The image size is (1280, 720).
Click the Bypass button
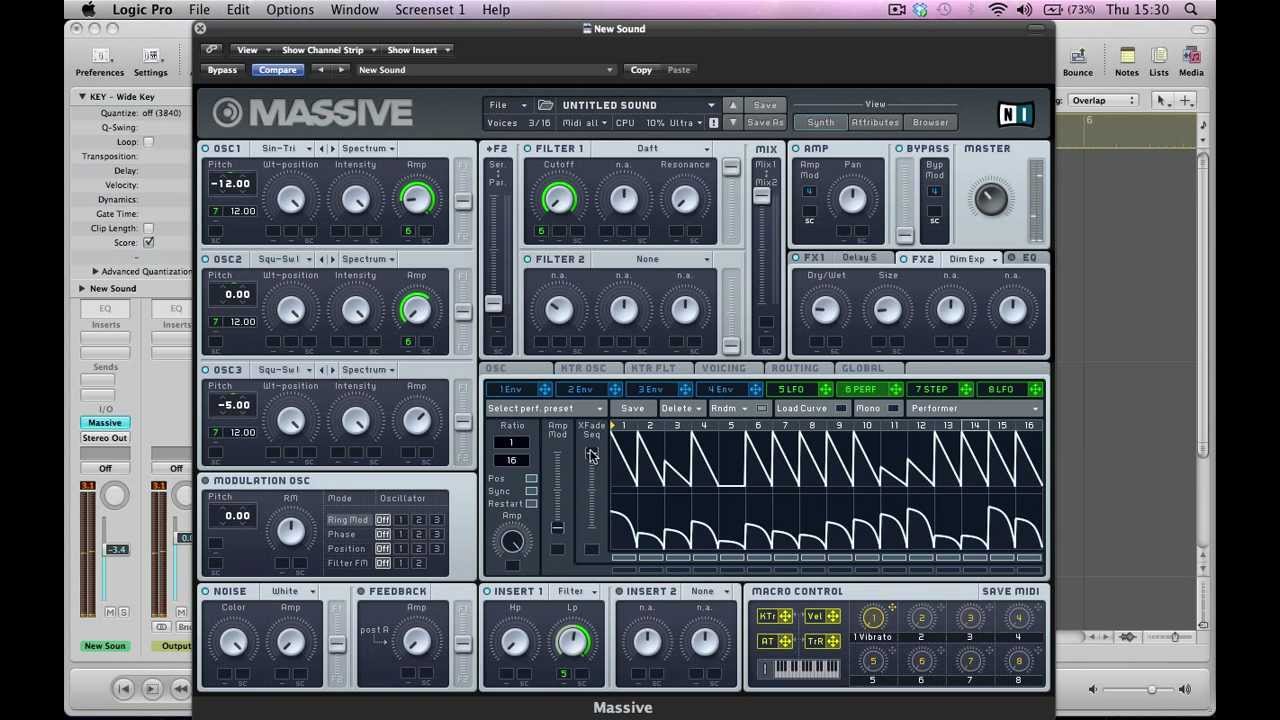pyautogui.click(x=222, y=70)
